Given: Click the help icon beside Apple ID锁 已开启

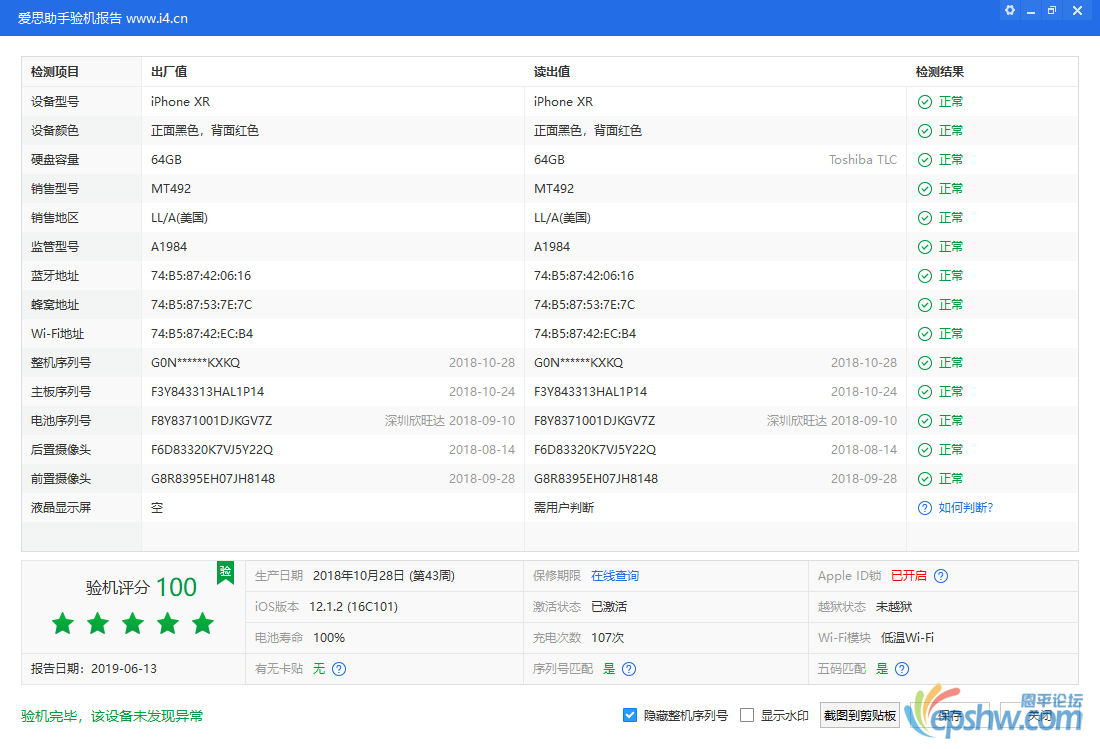Looking at the screenshot, I should point(941,576).
